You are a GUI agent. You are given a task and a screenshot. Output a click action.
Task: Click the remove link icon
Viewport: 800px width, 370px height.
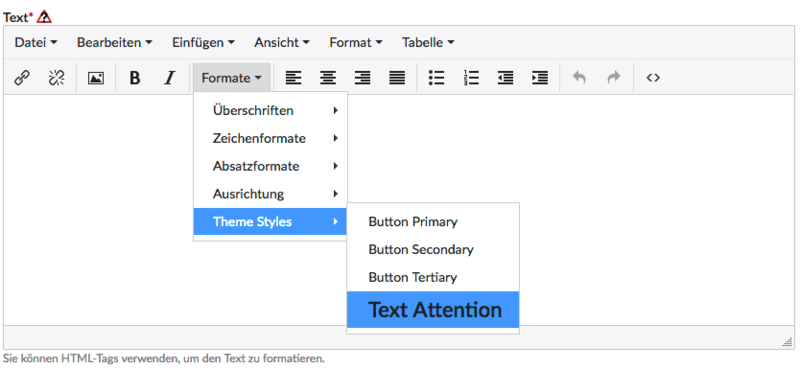(x=56, y=78)
